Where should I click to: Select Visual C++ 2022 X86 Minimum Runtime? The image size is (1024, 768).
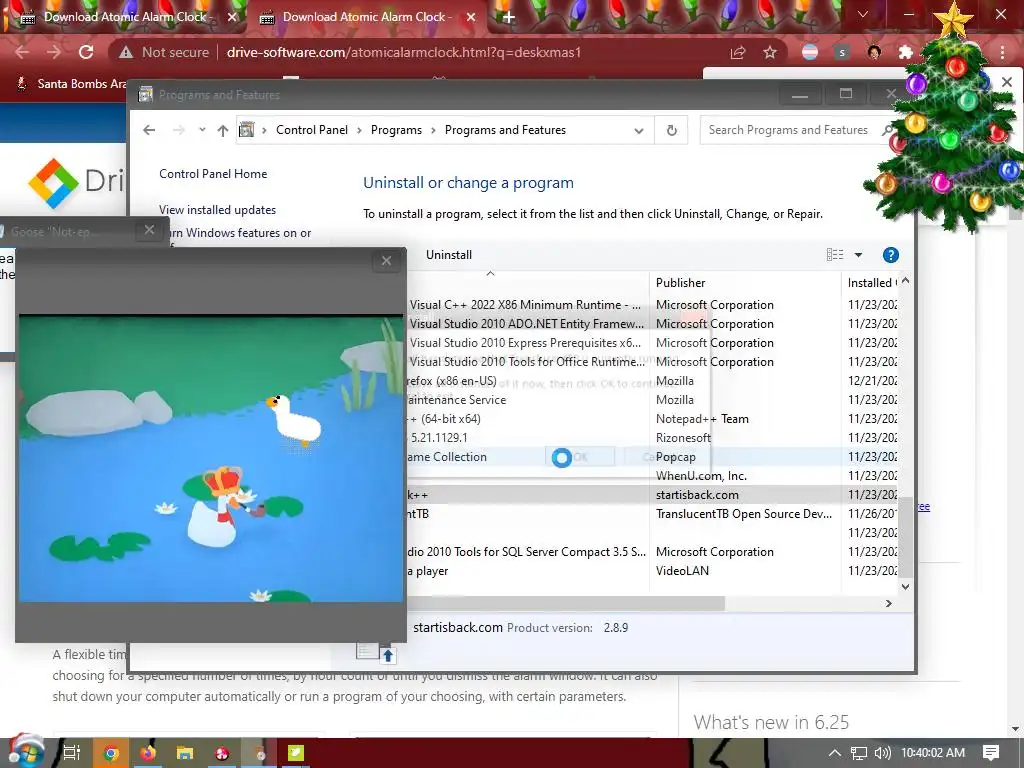coord(651,305)
